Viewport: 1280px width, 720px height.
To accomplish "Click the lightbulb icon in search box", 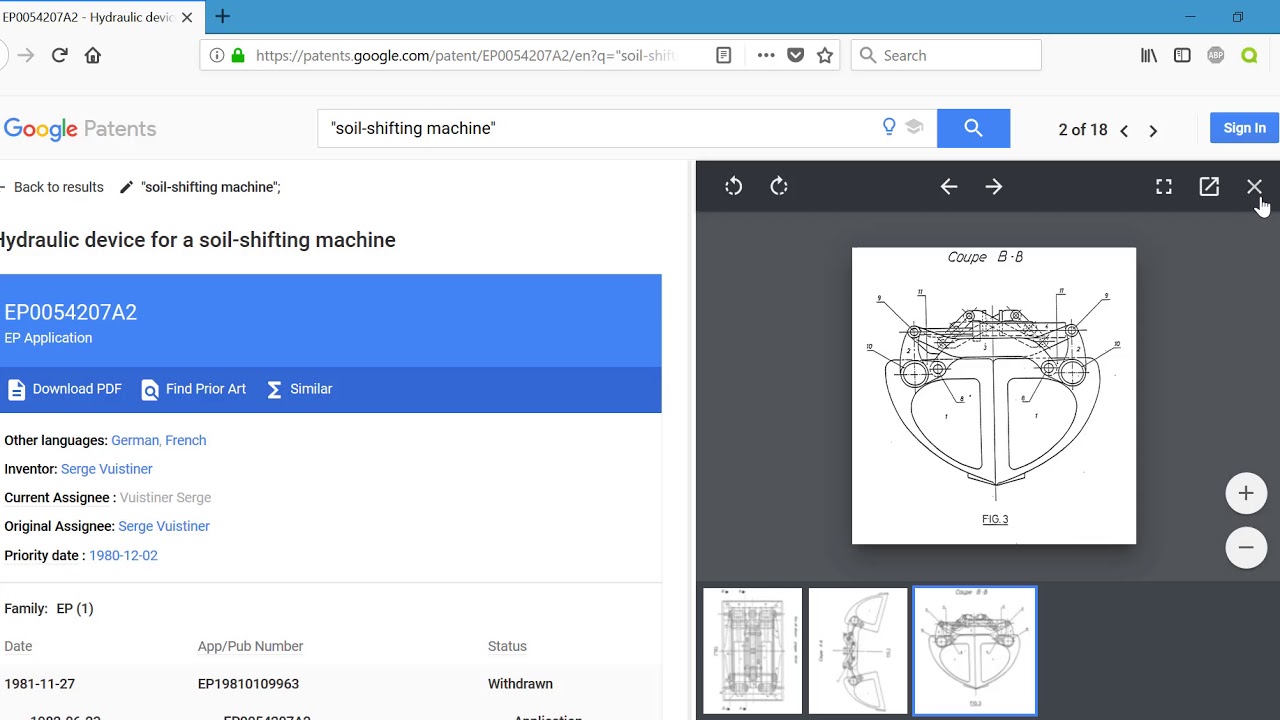I will (889, 127).
